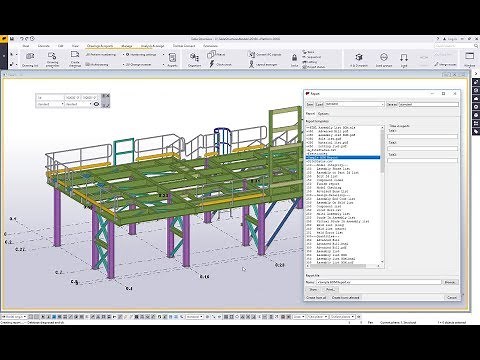The image size is (480, 360).
Task: Click the Change number ribbon item
Action: click(x=138, y=64)
